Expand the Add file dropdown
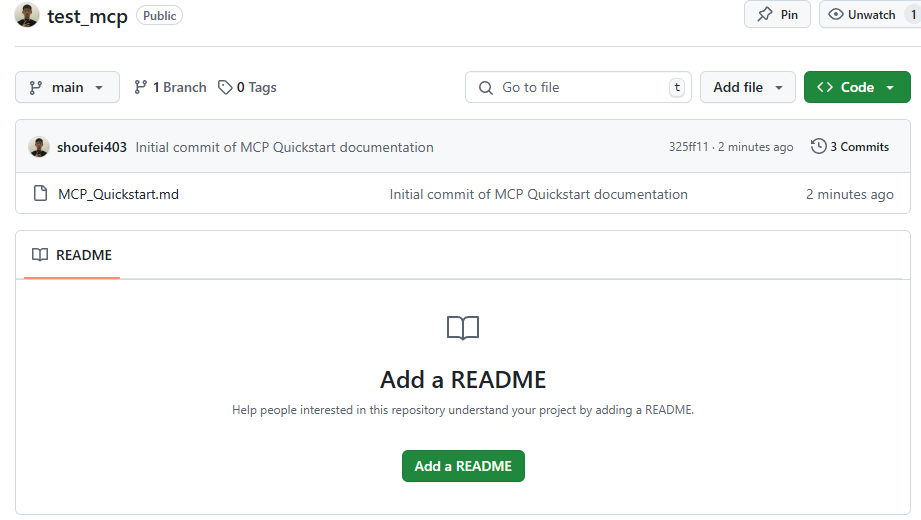This screenshot has height=520, width=921. pos(748,87)
